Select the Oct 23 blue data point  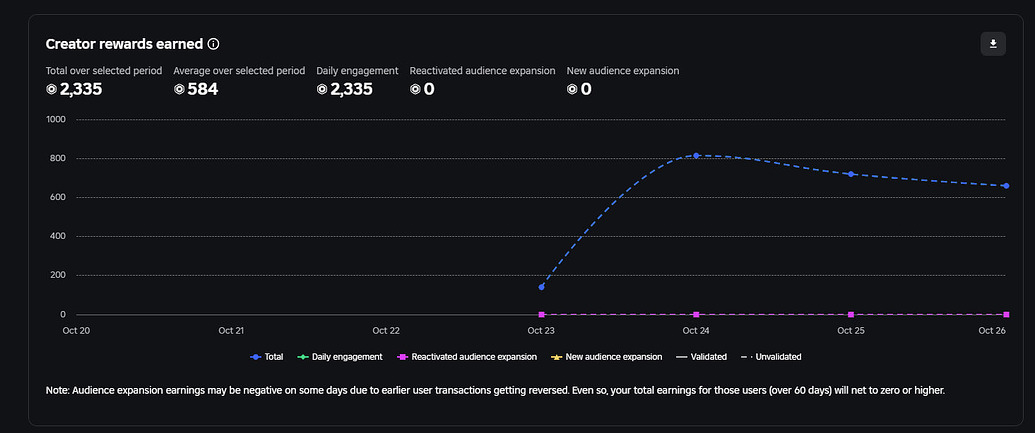(x=541, y=287)
